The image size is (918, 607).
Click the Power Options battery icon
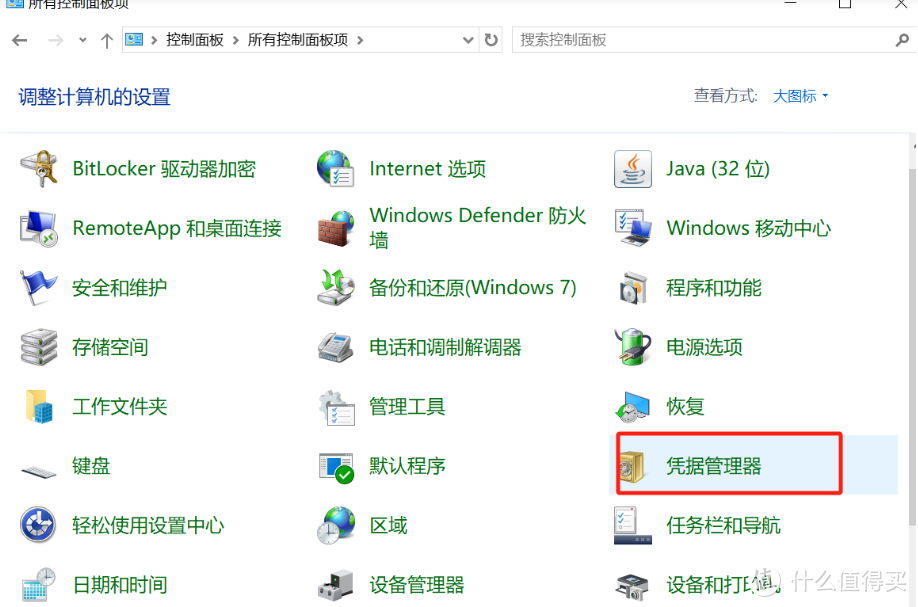[x=632, y=347]
